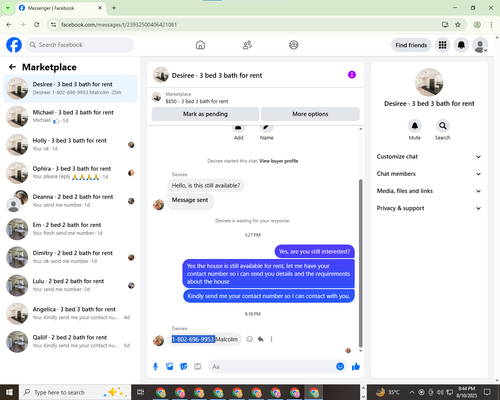The image size is (500, 400).
Task: Open Holly - 3 bed 3 bath conversation
Action: [x=70, y=145]
